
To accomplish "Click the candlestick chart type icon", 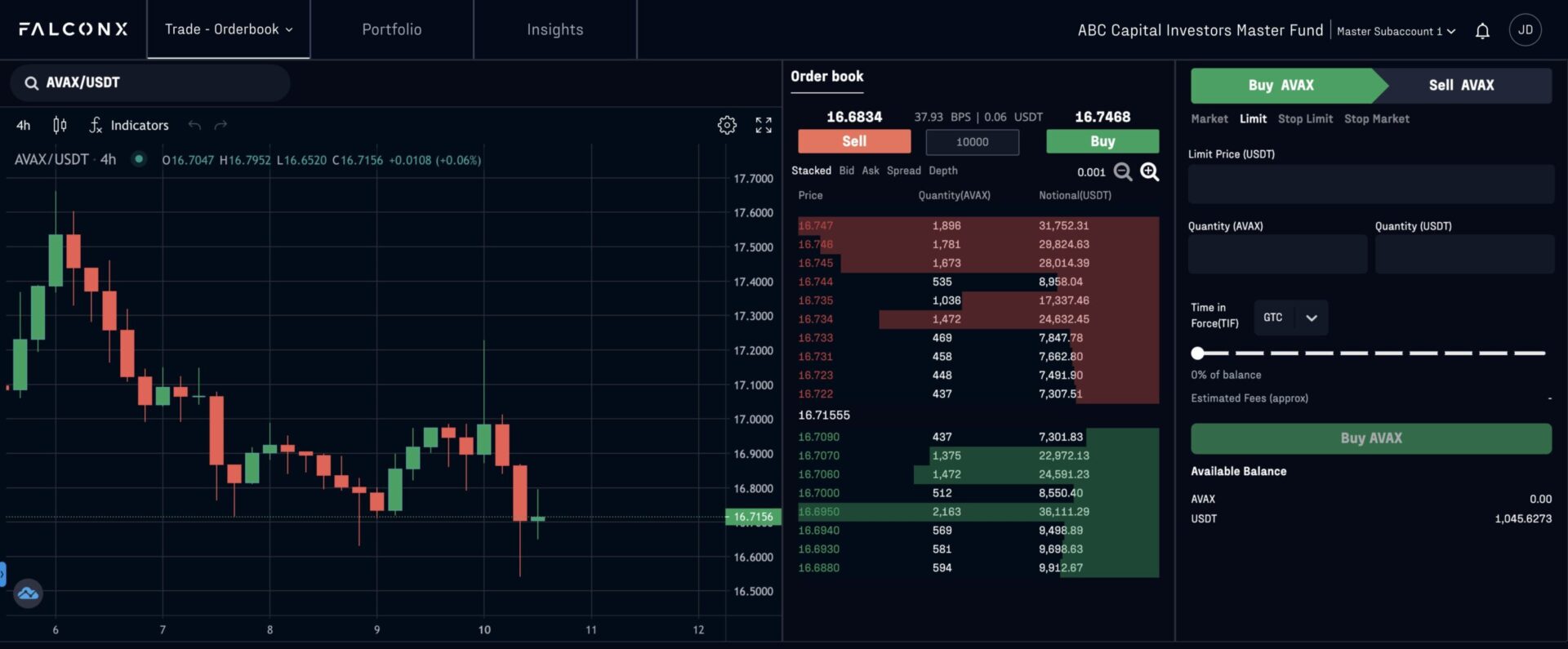I will pyautogui.click(x=60, y=125).
